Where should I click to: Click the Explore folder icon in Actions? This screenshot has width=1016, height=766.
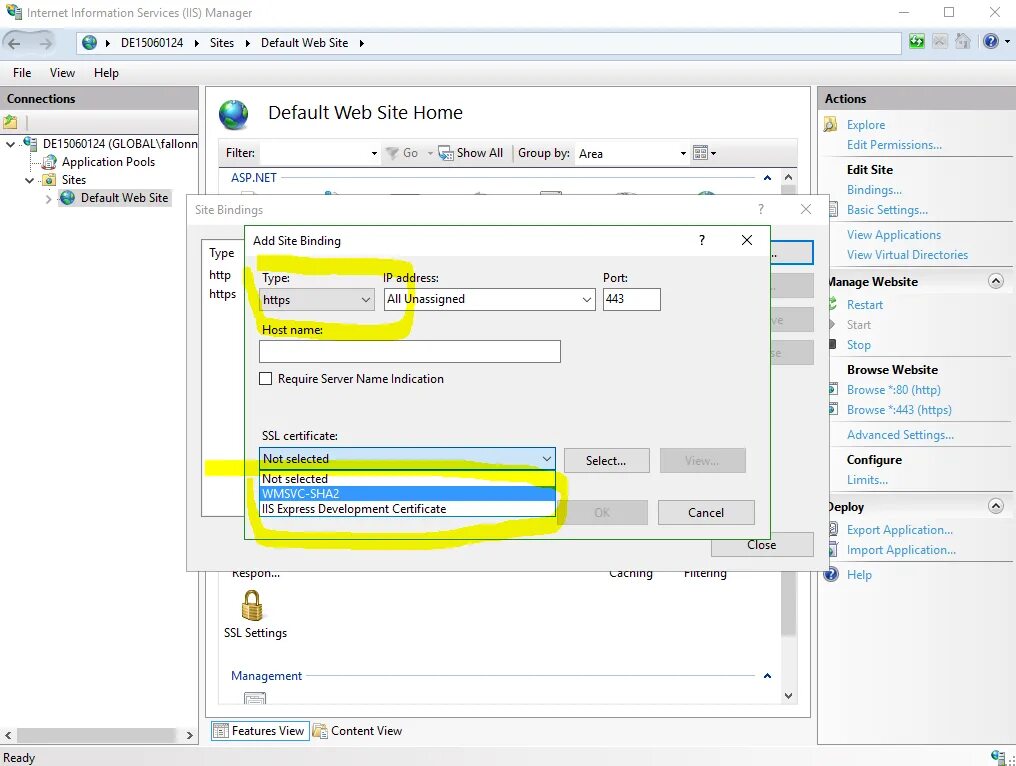830,124
